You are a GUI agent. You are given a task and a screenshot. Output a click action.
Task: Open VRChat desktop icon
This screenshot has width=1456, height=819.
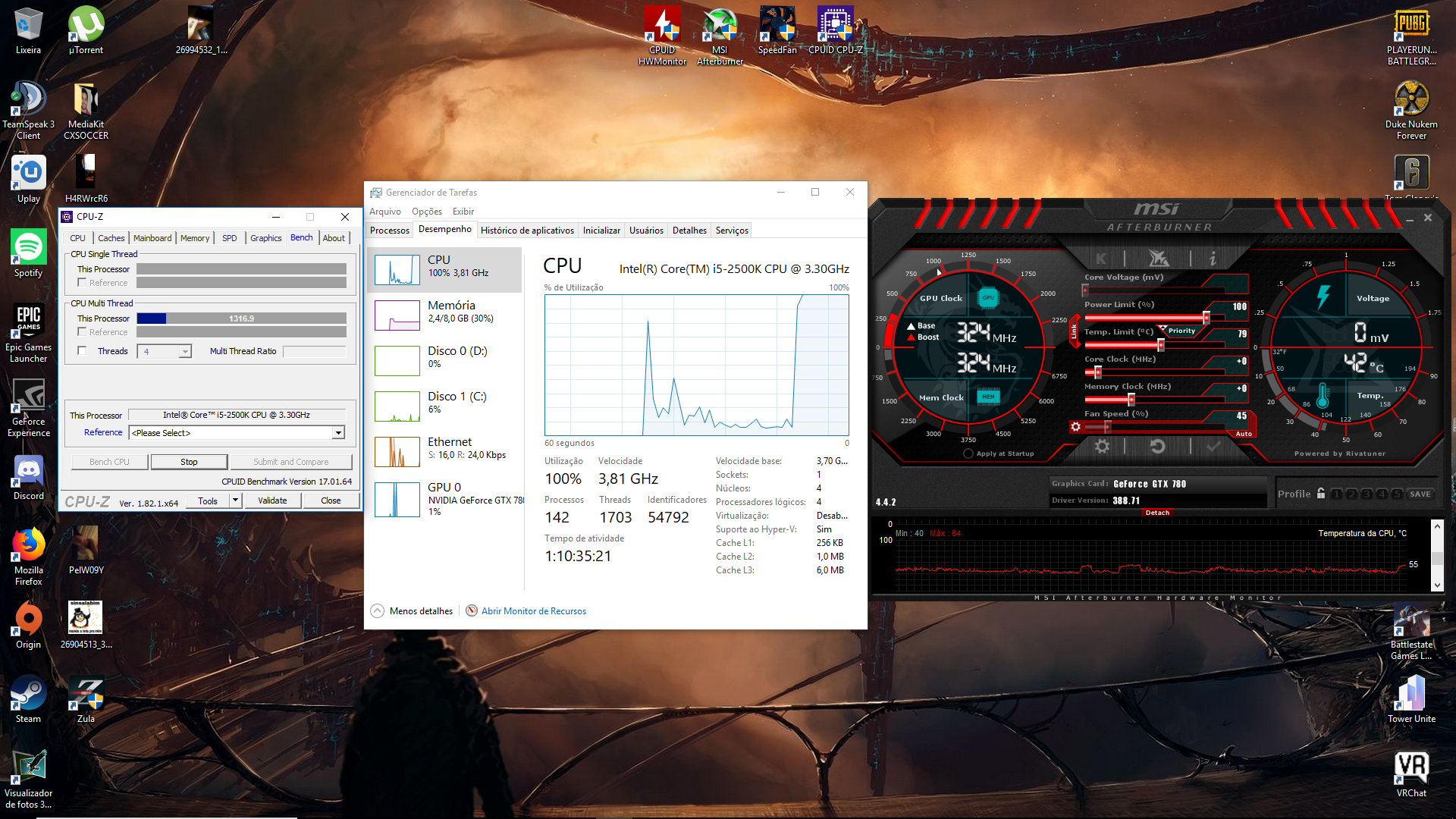click(x=1411, y=773)
